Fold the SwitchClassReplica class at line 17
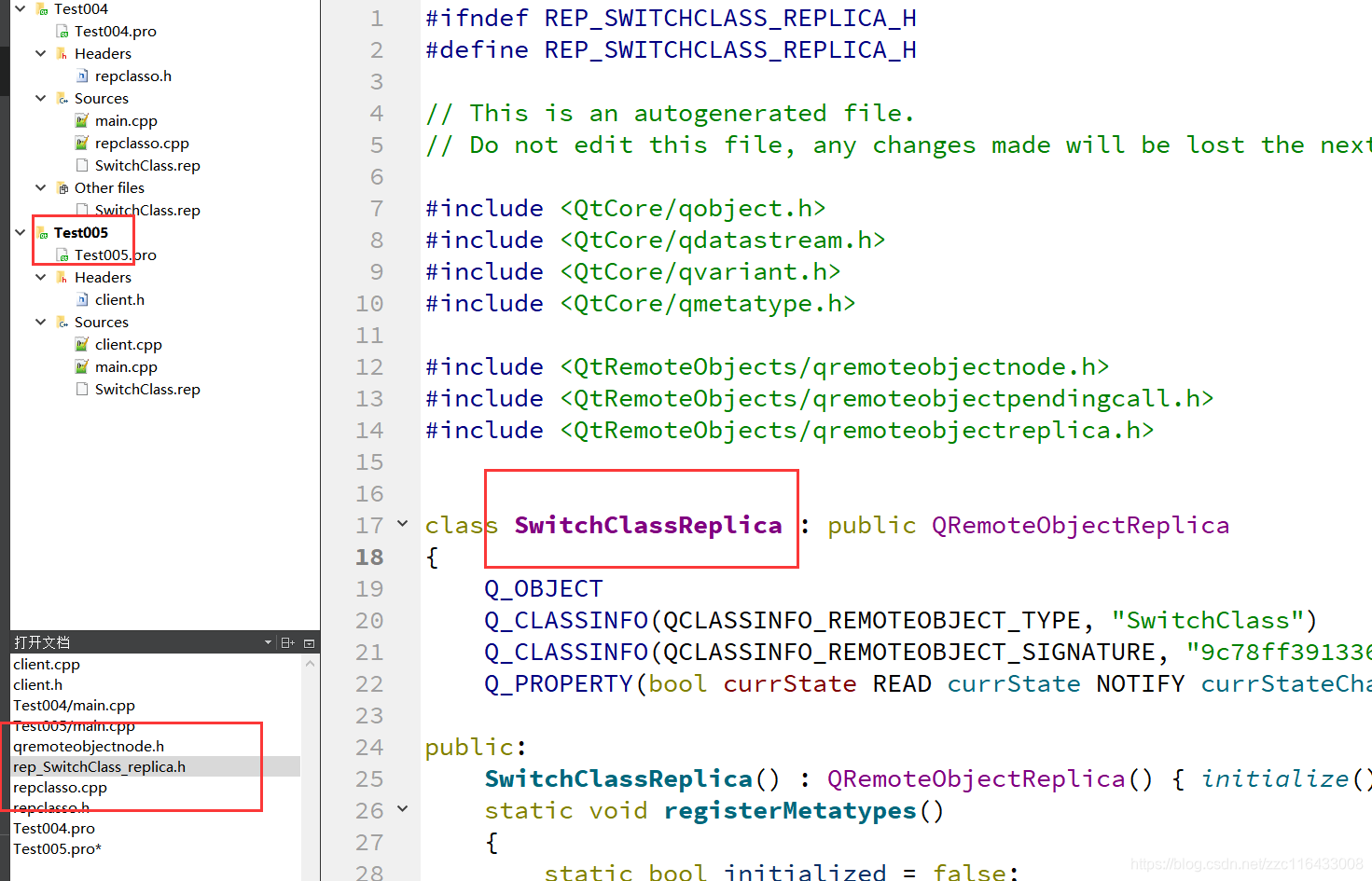The height and width of the screenshot is (881, 1372). [401, 525]
